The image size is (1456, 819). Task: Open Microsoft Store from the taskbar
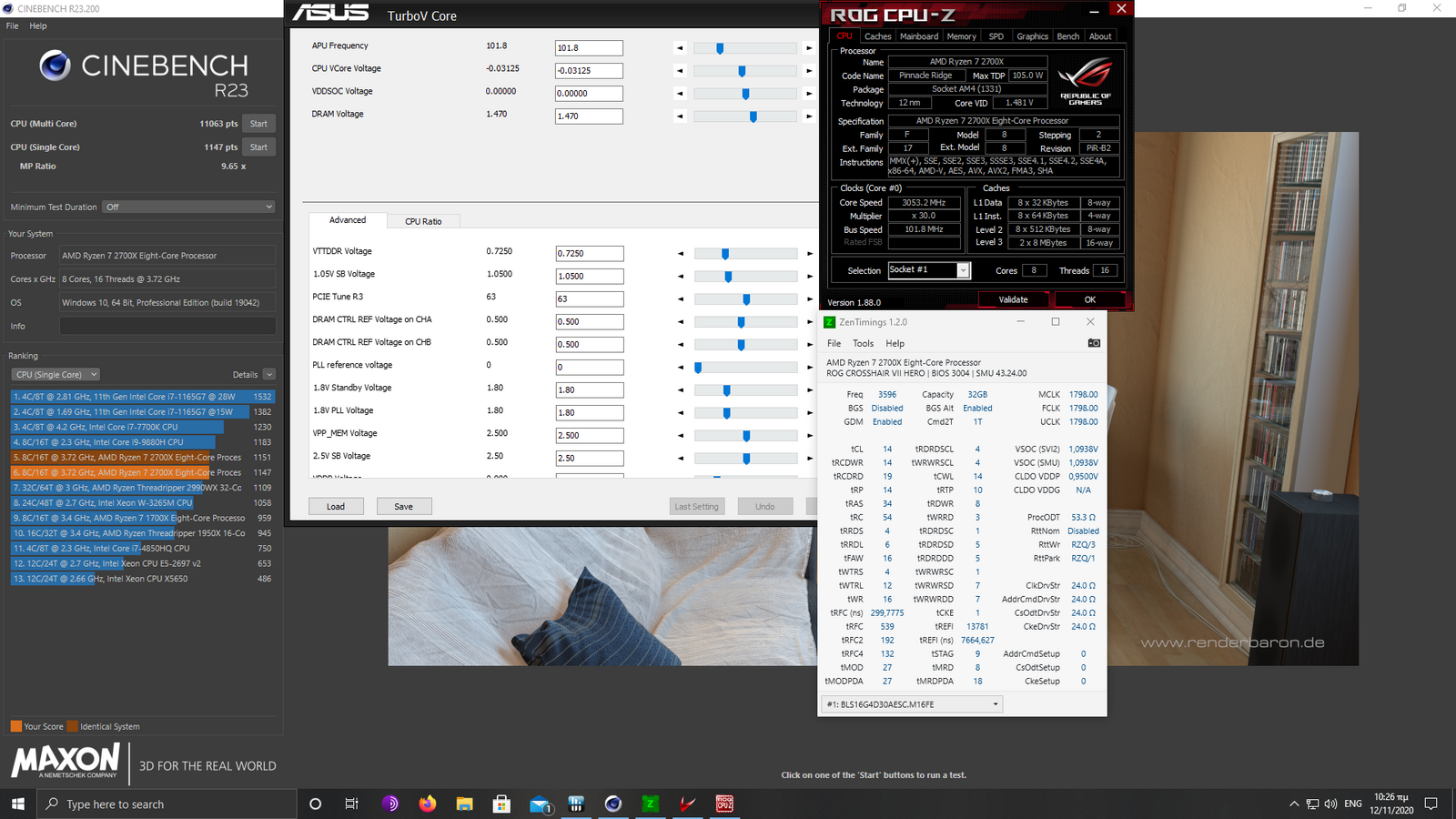coord(501,804)
